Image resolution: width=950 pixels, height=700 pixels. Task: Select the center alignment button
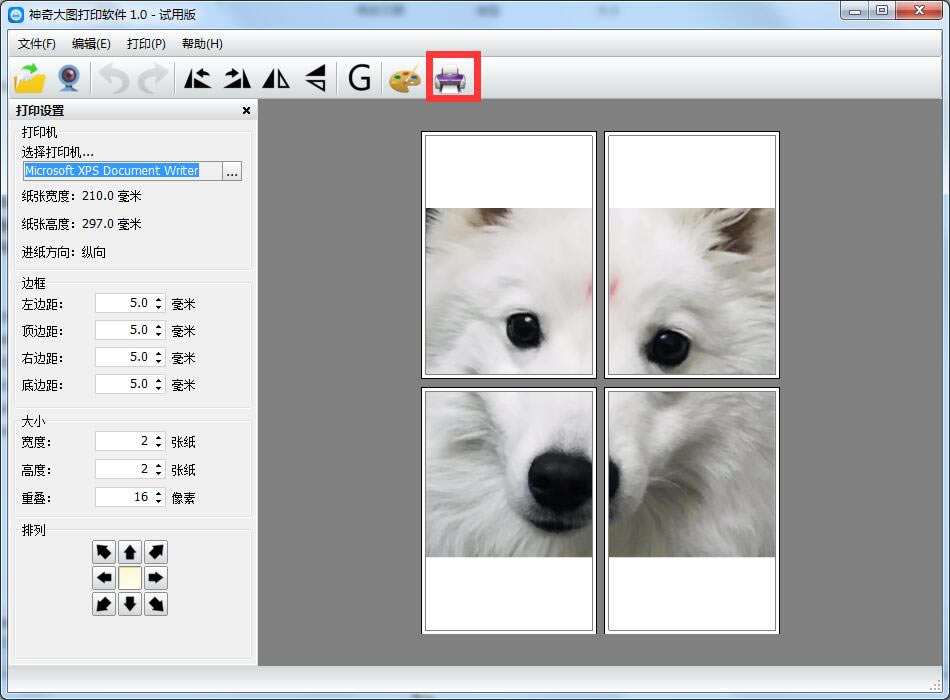(130, 578)
